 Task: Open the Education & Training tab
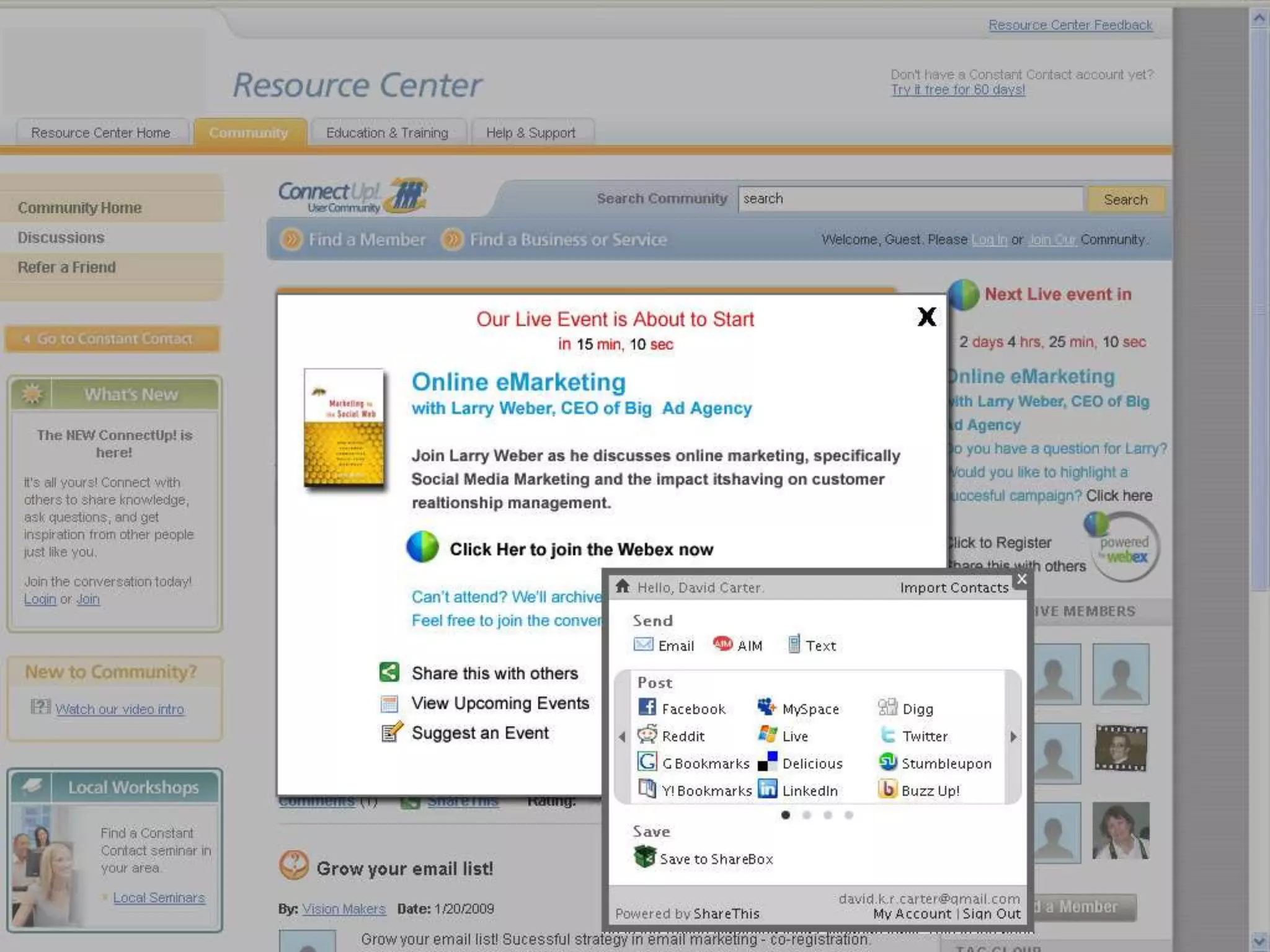point(387,133)
